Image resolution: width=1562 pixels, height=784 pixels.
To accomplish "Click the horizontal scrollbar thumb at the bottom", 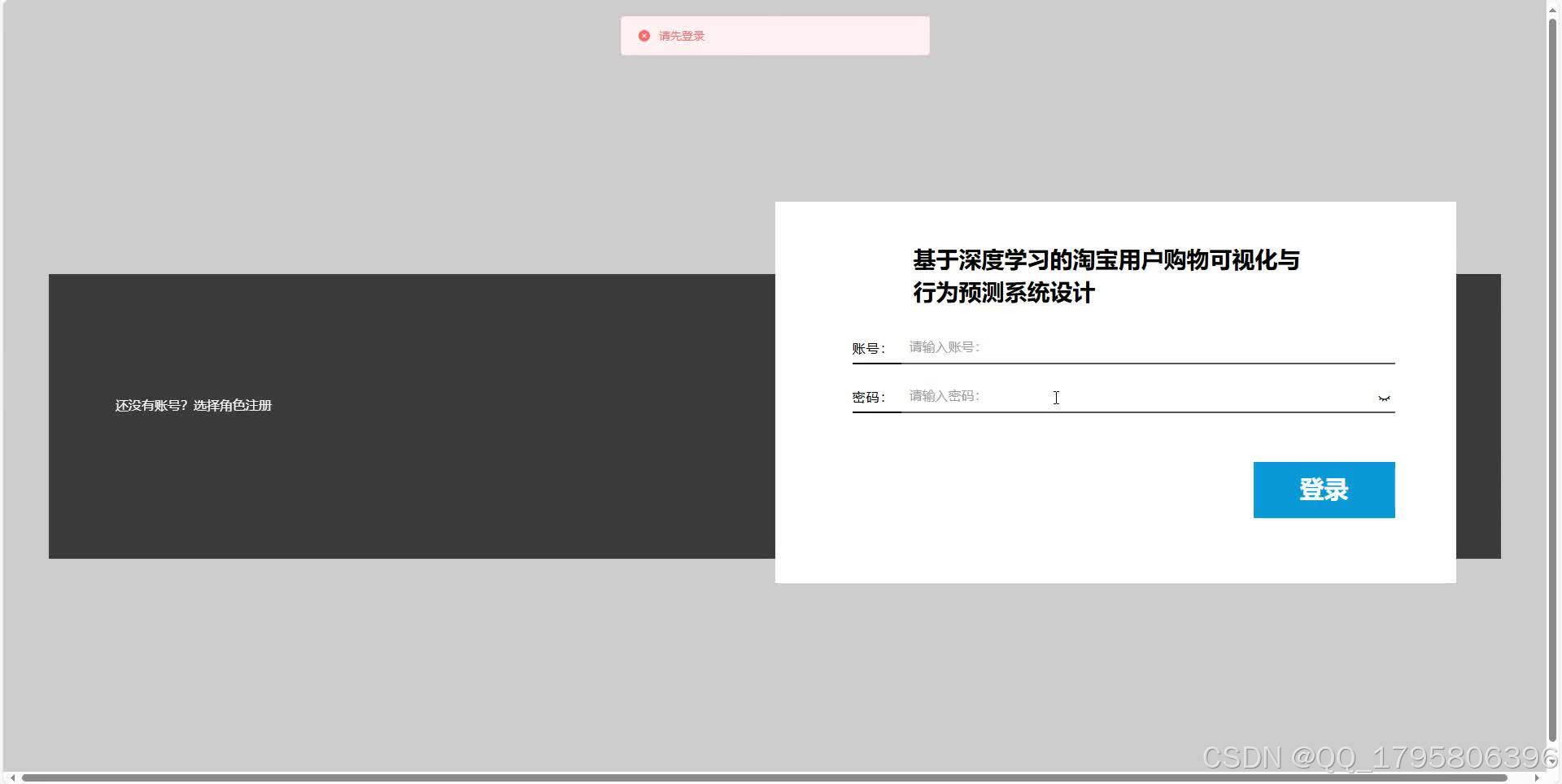I will [765, 778].
